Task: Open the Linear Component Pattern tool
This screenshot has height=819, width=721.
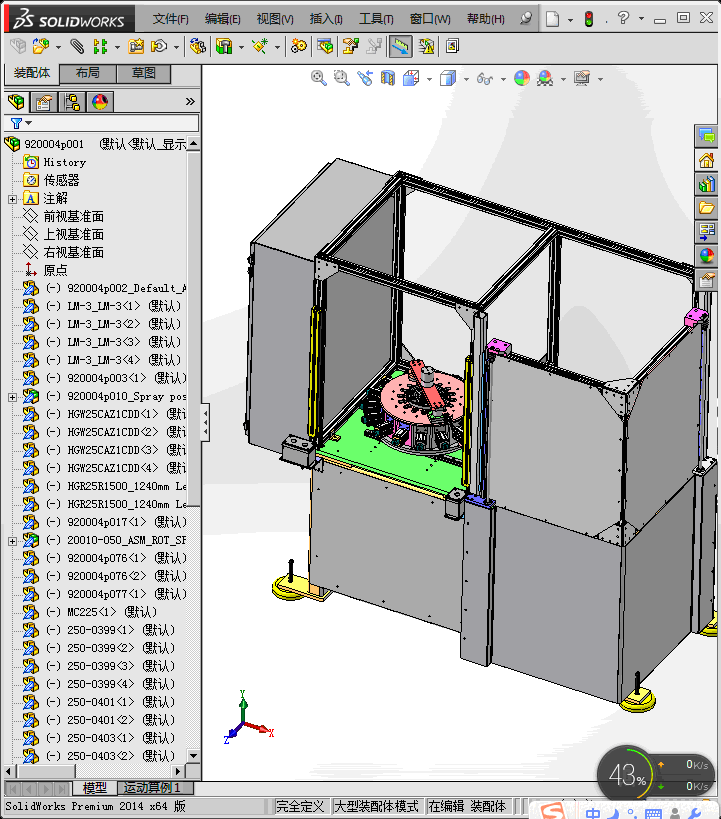Action: [x=100, y=46]
